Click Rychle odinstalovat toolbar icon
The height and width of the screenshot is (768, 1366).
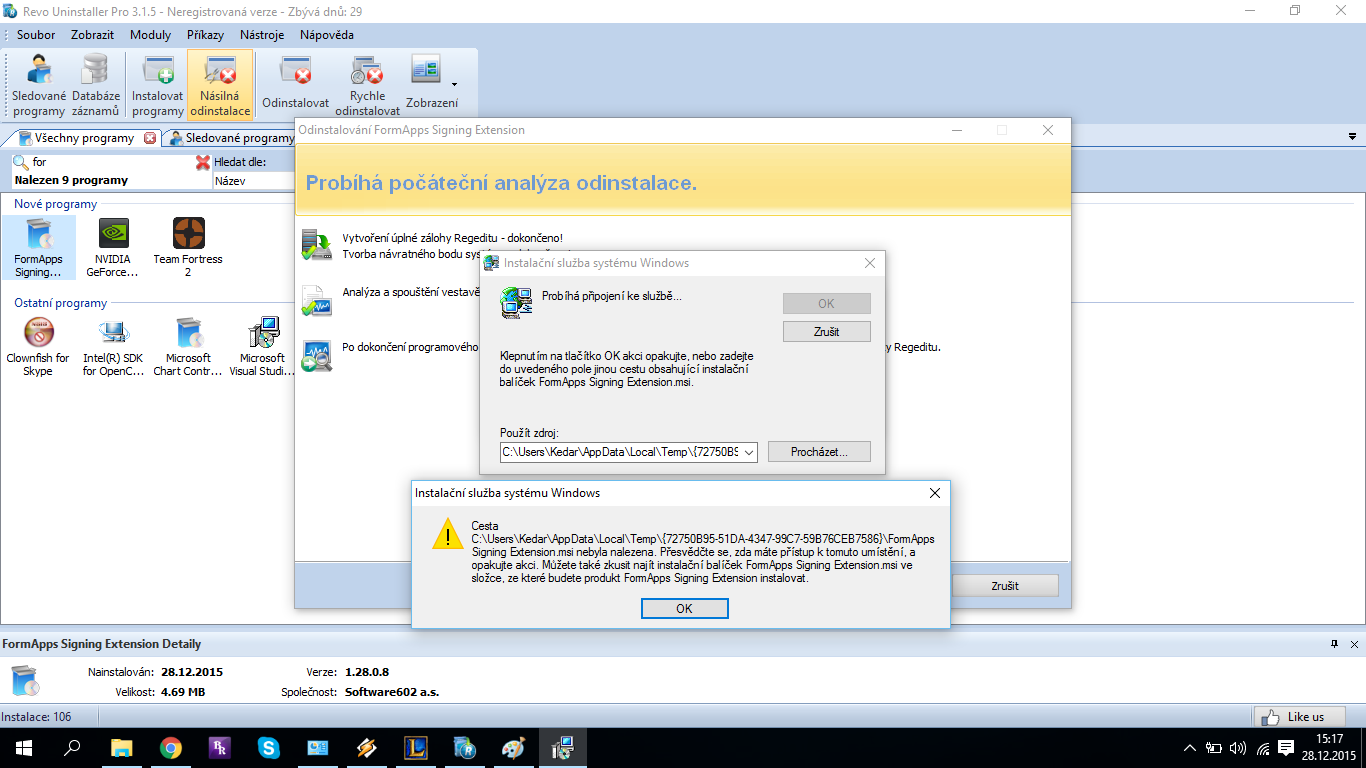(x=367, y=85)
